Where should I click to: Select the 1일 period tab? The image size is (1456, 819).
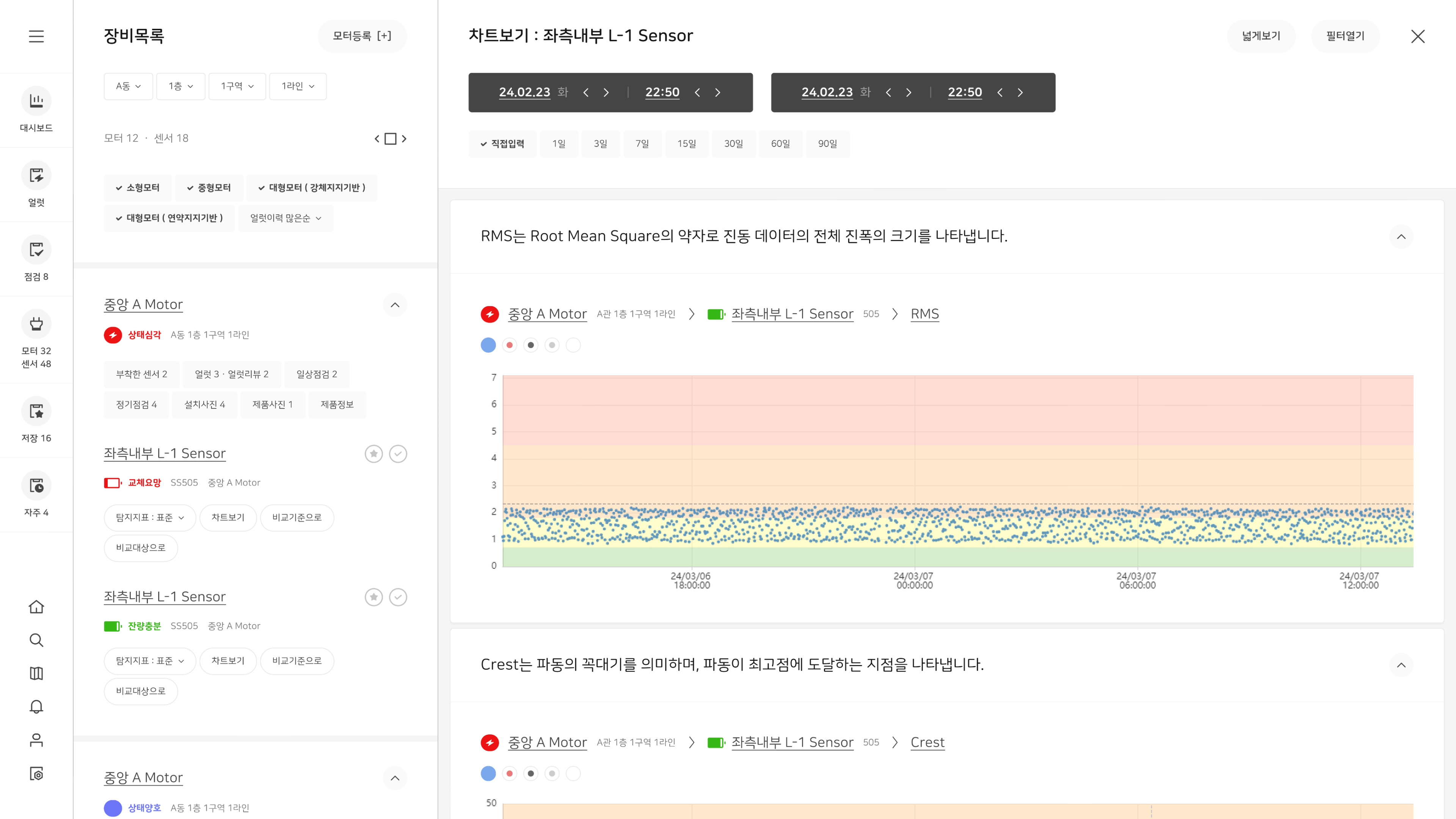pos(559,144)
